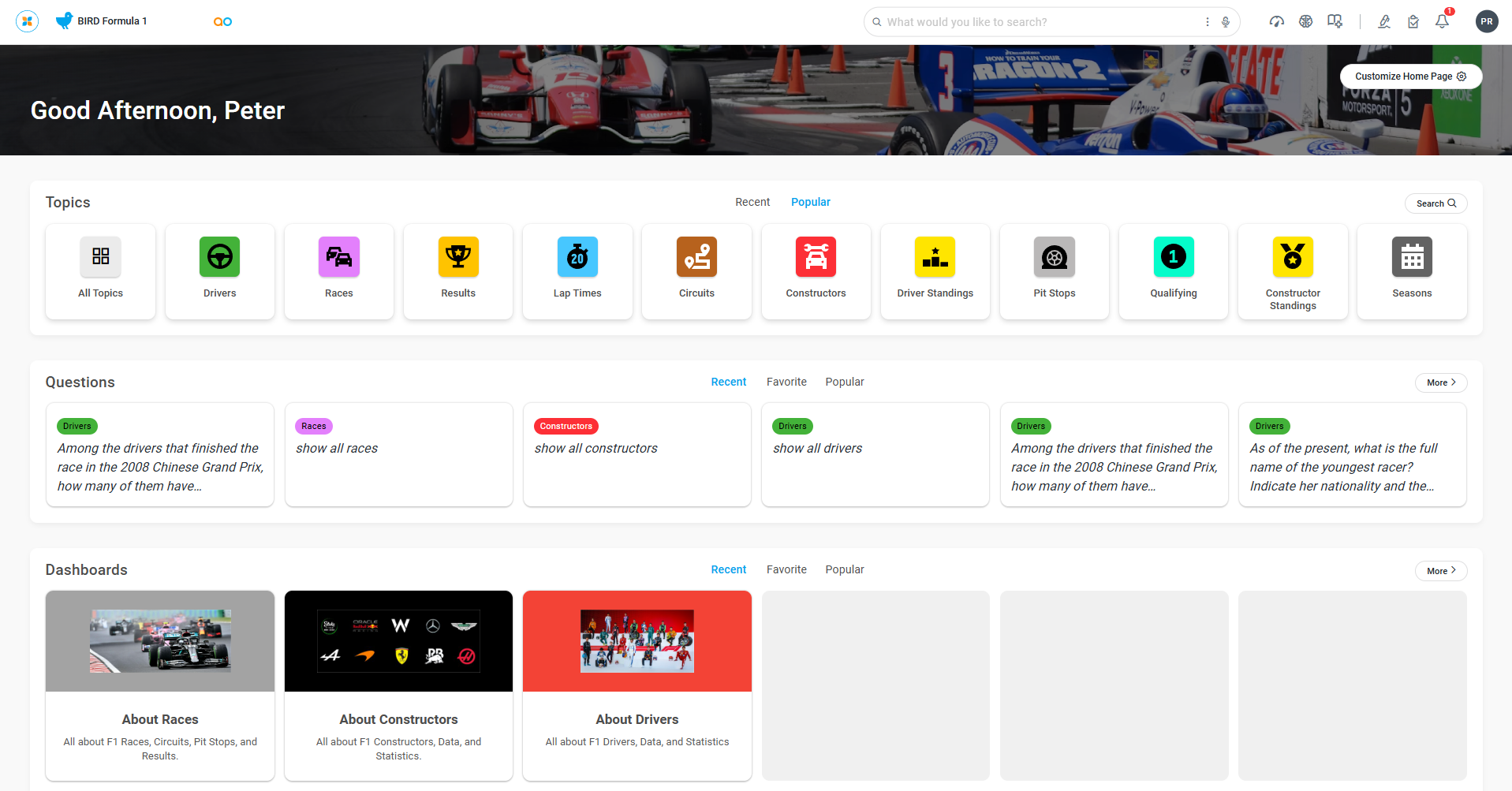Select the Pit Stops topic icon
The width and height of the screenshot is (1512, 791).
1054,258
